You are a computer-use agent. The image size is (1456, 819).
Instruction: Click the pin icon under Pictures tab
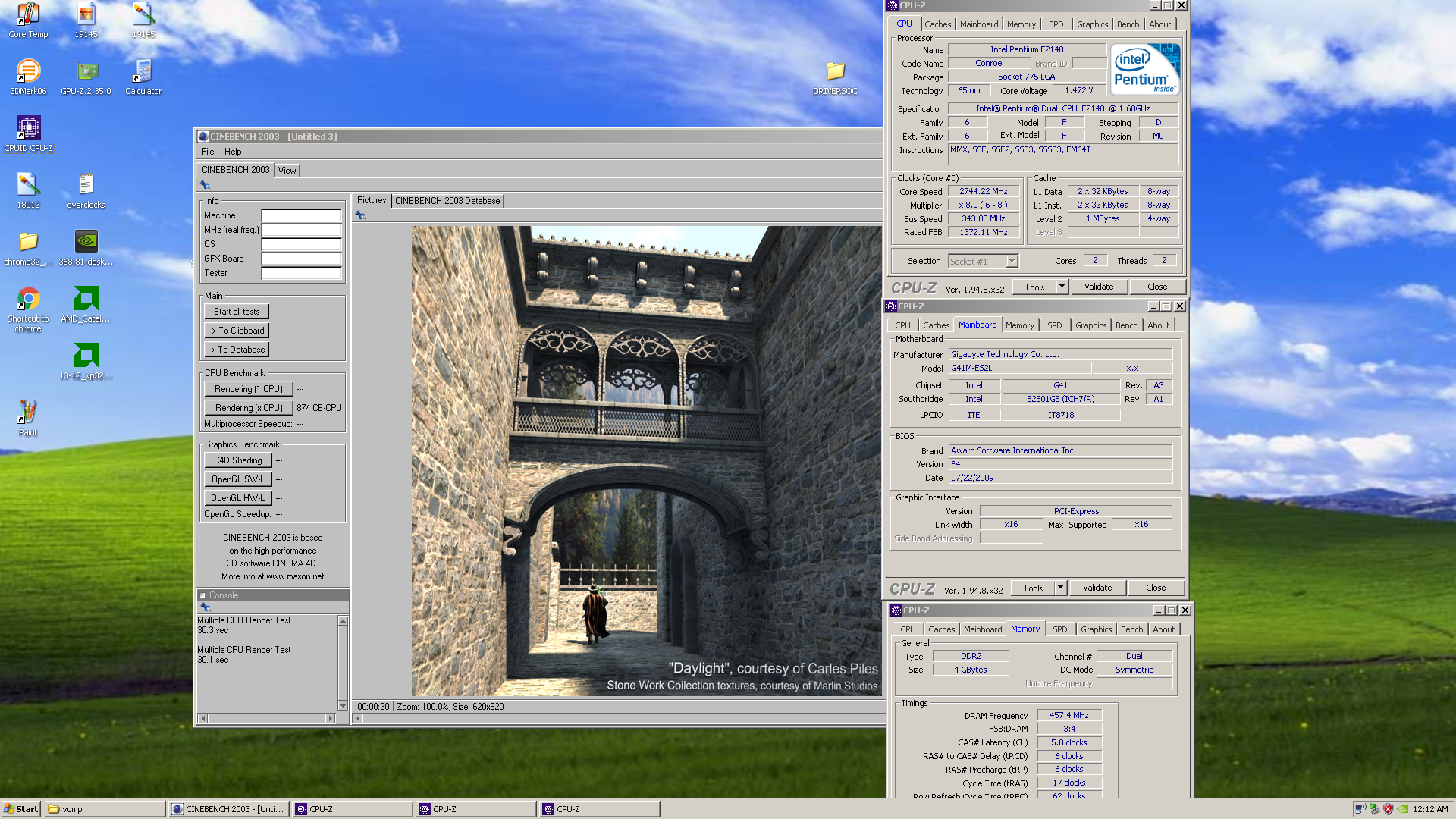(x=360, y=215)
